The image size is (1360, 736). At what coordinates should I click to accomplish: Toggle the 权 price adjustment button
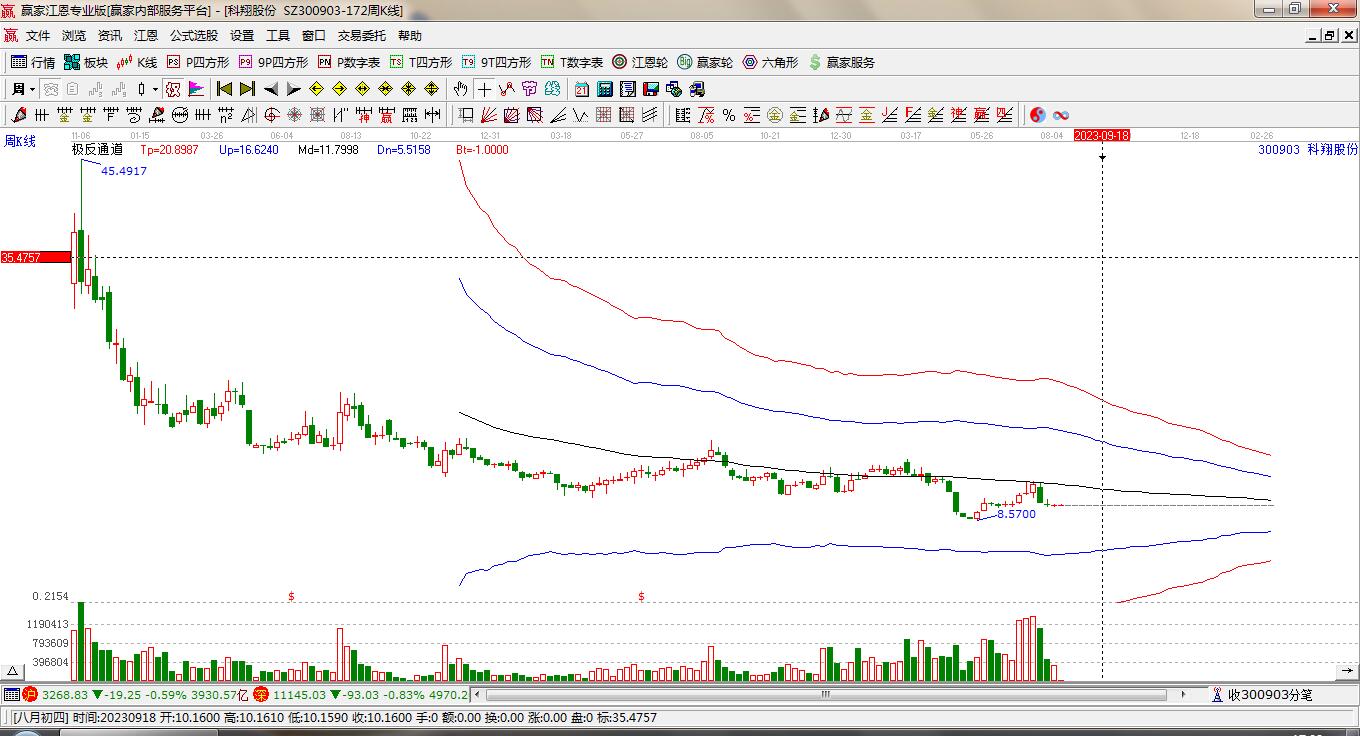point(173,89)
